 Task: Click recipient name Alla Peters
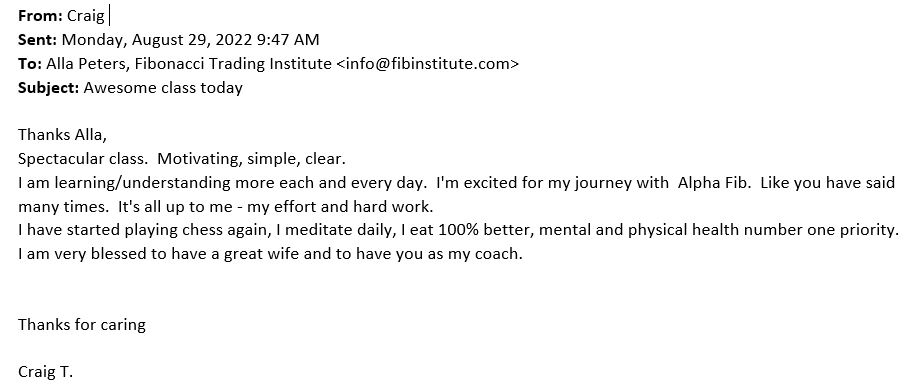(x=86, y=64)
